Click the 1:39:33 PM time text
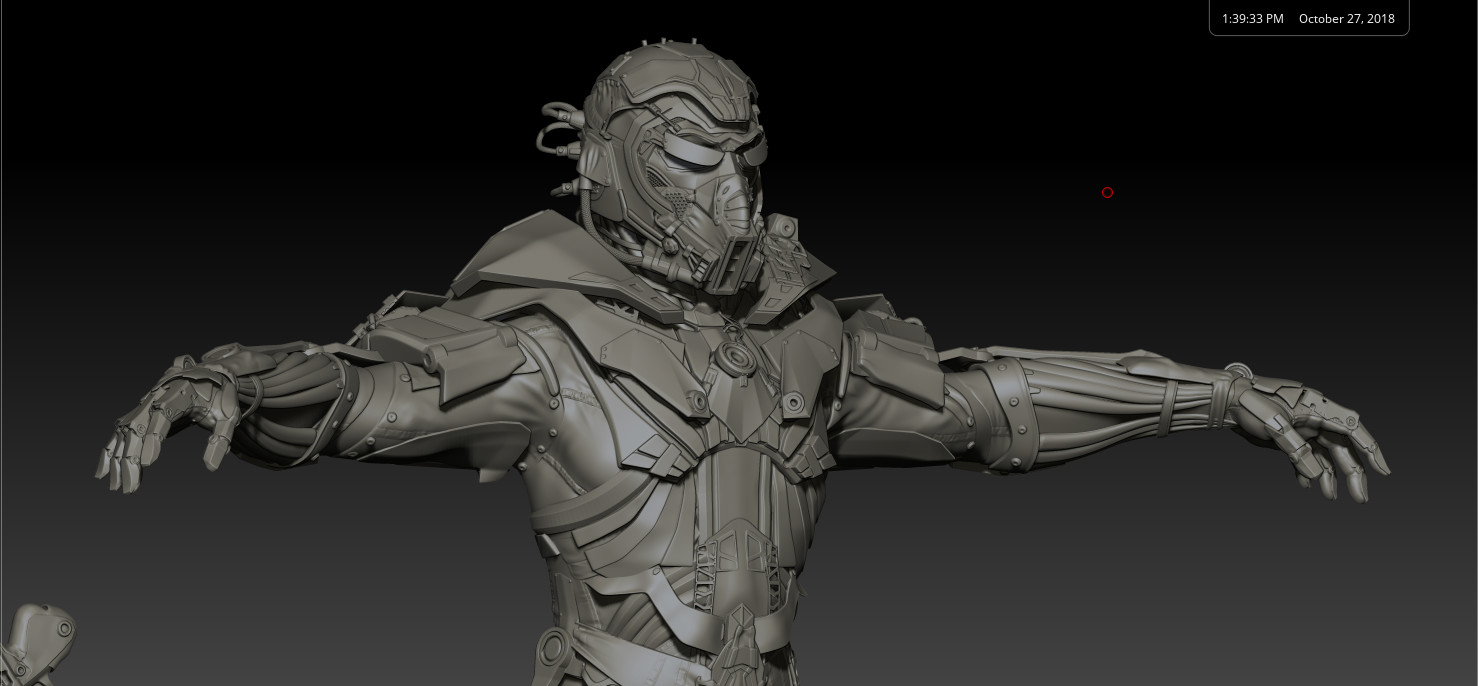This screenshot has height=686, width=1478. [1253, 19]
